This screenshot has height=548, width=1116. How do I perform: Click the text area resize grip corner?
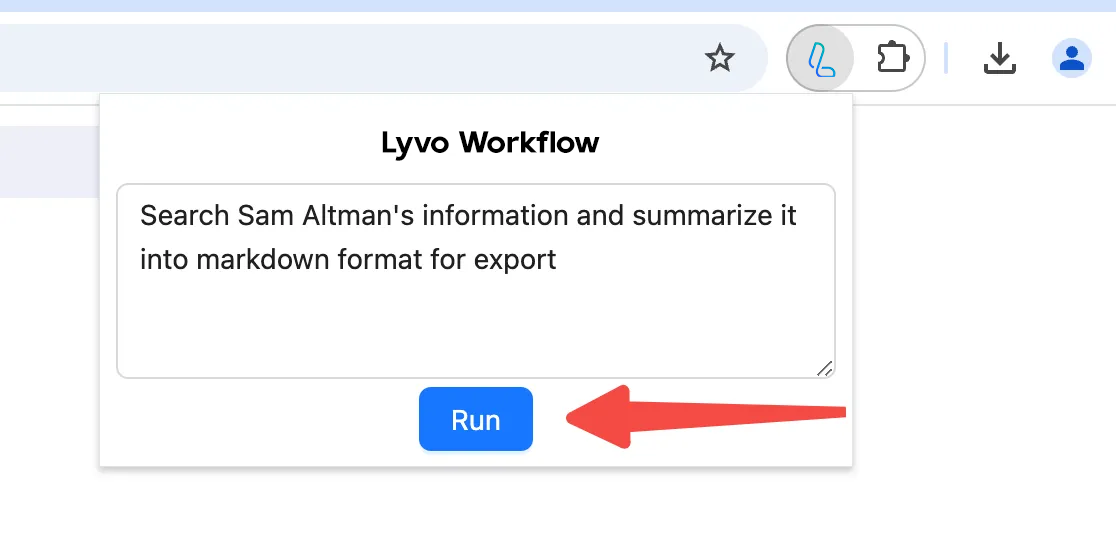(x=824, y=368)
